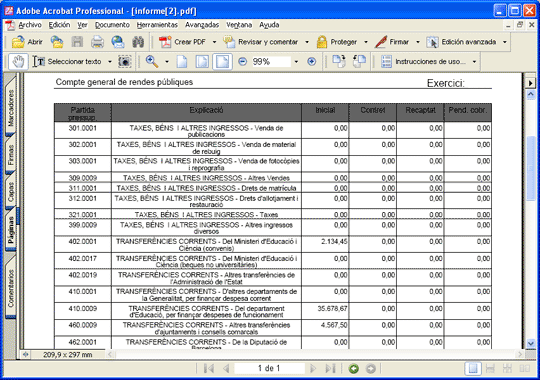
Task: Click the fit page icon
Action: (202, 62)
